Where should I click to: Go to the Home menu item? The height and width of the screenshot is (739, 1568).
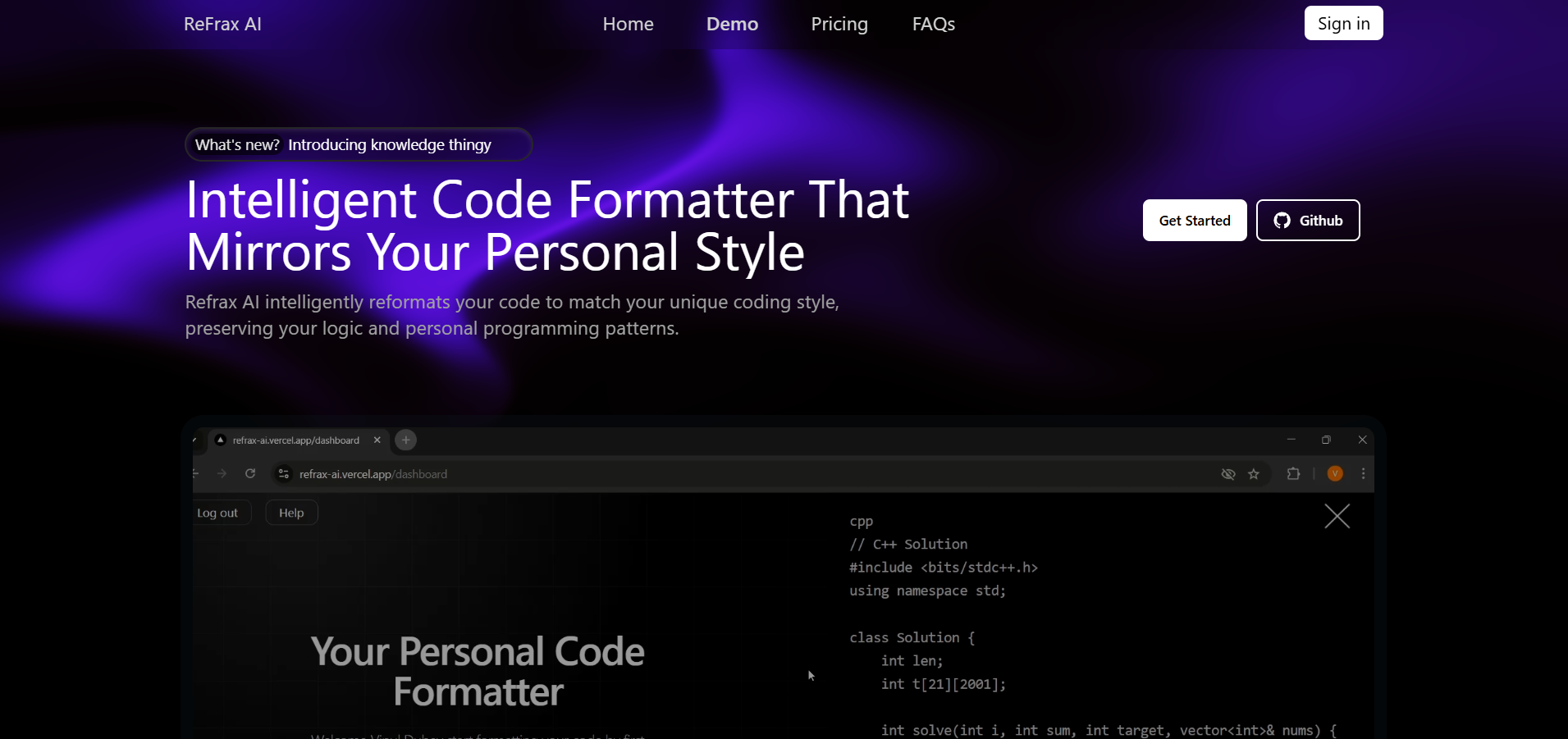pos(628,24)
